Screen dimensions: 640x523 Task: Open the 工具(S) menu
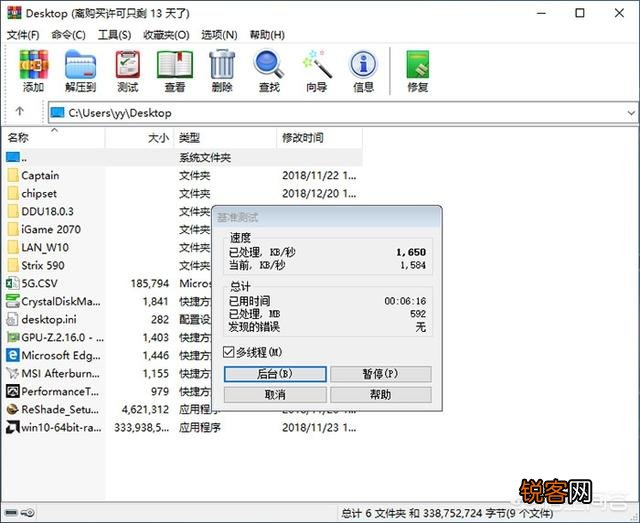pos(114,35)
